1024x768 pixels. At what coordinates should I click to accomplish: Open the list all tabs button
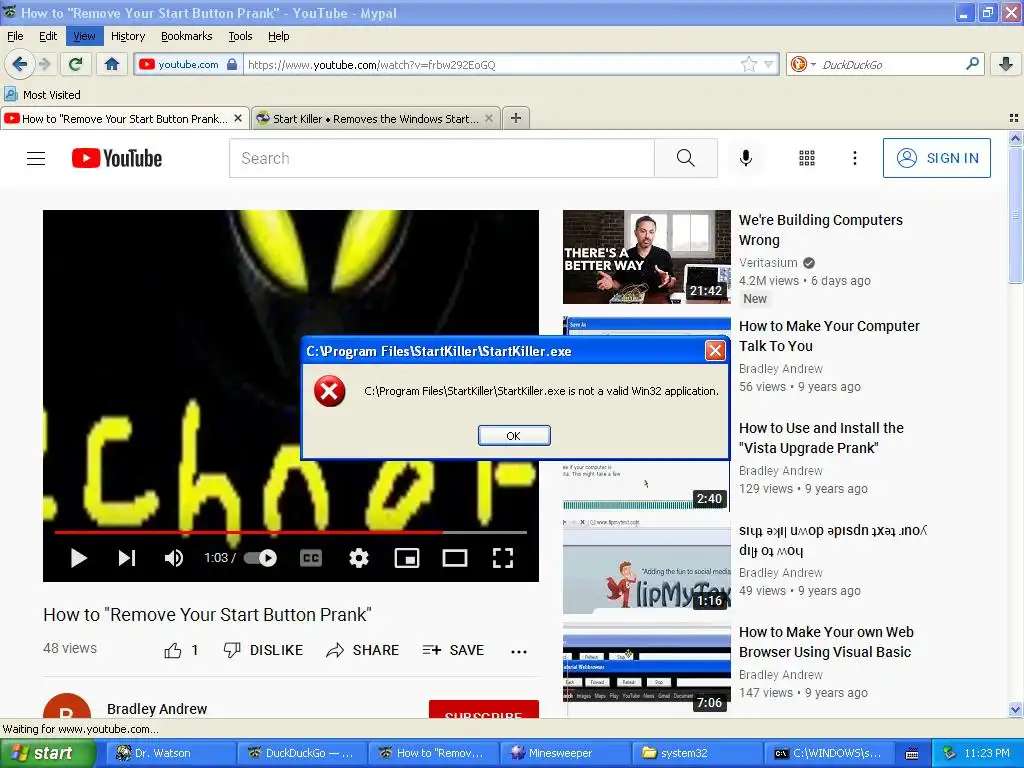pyautogui.click(x=1014, y=118)
